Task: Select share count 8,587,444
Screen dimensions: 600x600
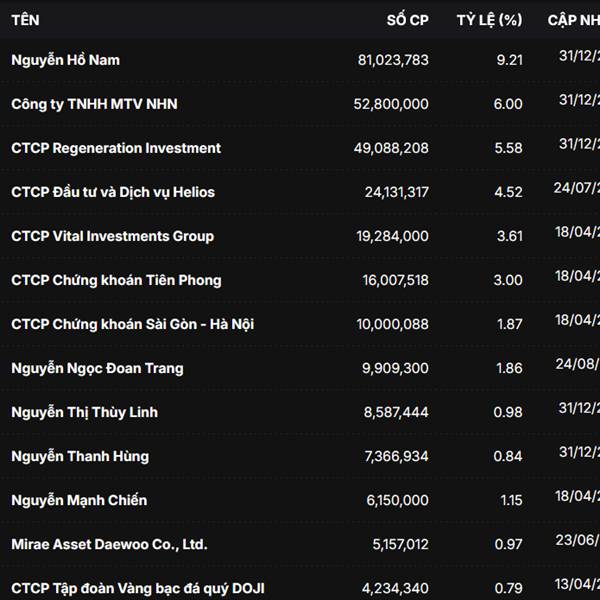Action: pos(396,412)
